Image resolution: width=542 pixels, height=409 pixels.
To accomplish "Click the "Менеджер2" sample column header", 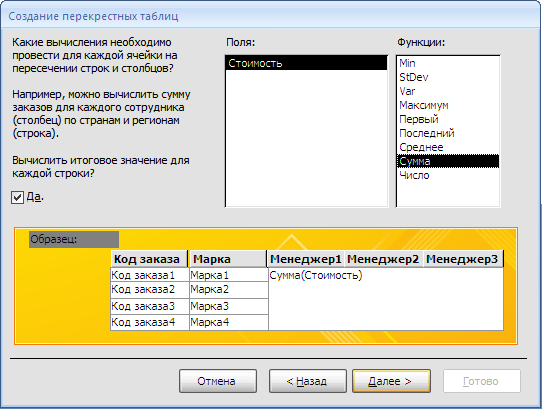I will (383, 259).
